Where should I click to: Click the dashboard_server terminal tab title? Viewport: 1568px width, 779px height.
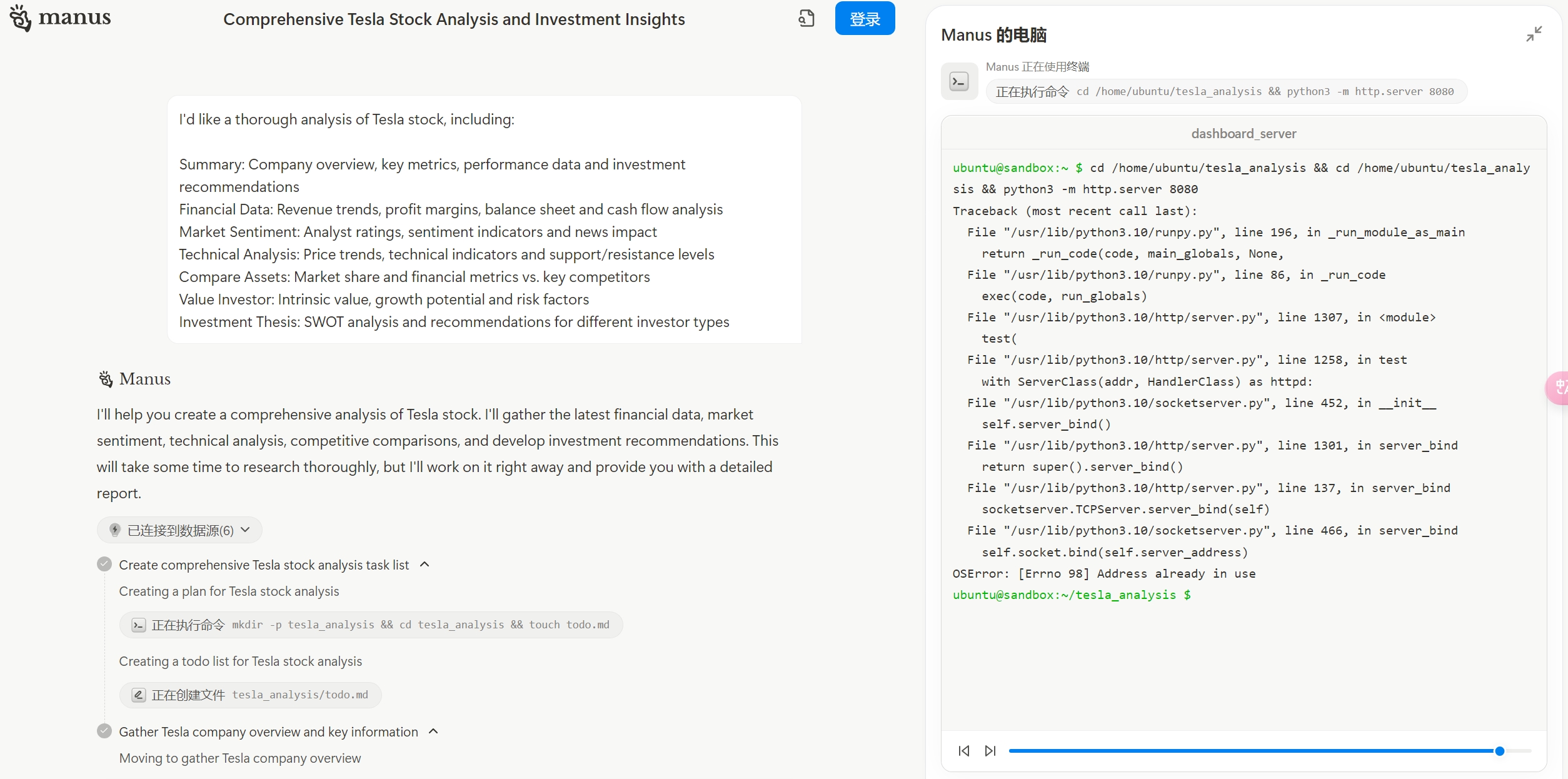point(1243,134)
